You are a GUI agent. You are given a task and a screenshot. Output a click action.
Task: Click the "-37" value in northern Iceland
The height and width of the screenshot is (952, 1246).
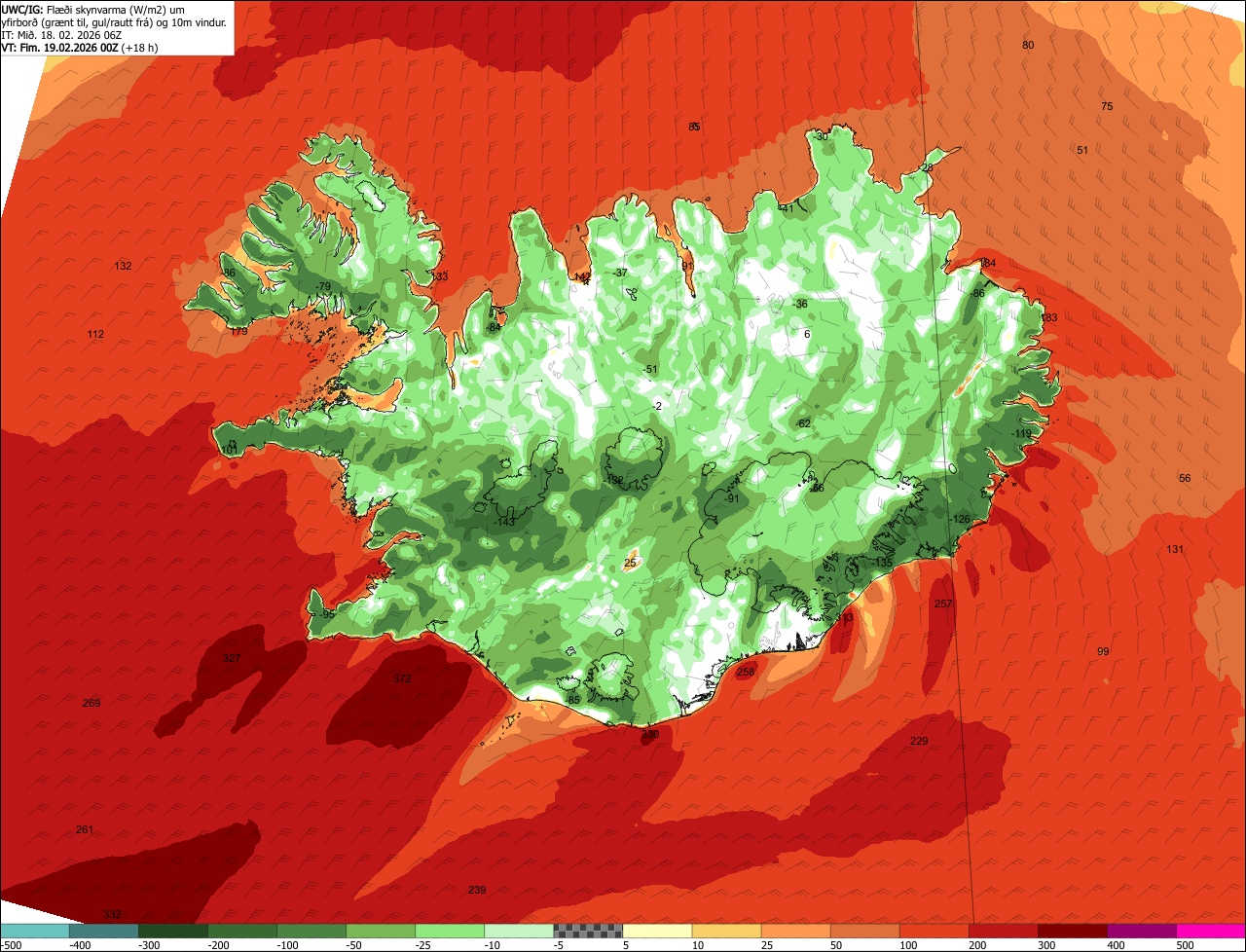(621, 273)
